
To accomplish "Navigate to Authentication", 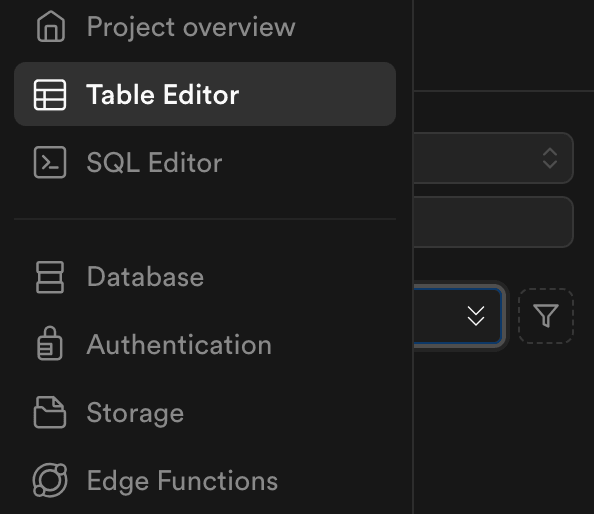I will click(x=179, y=345).
